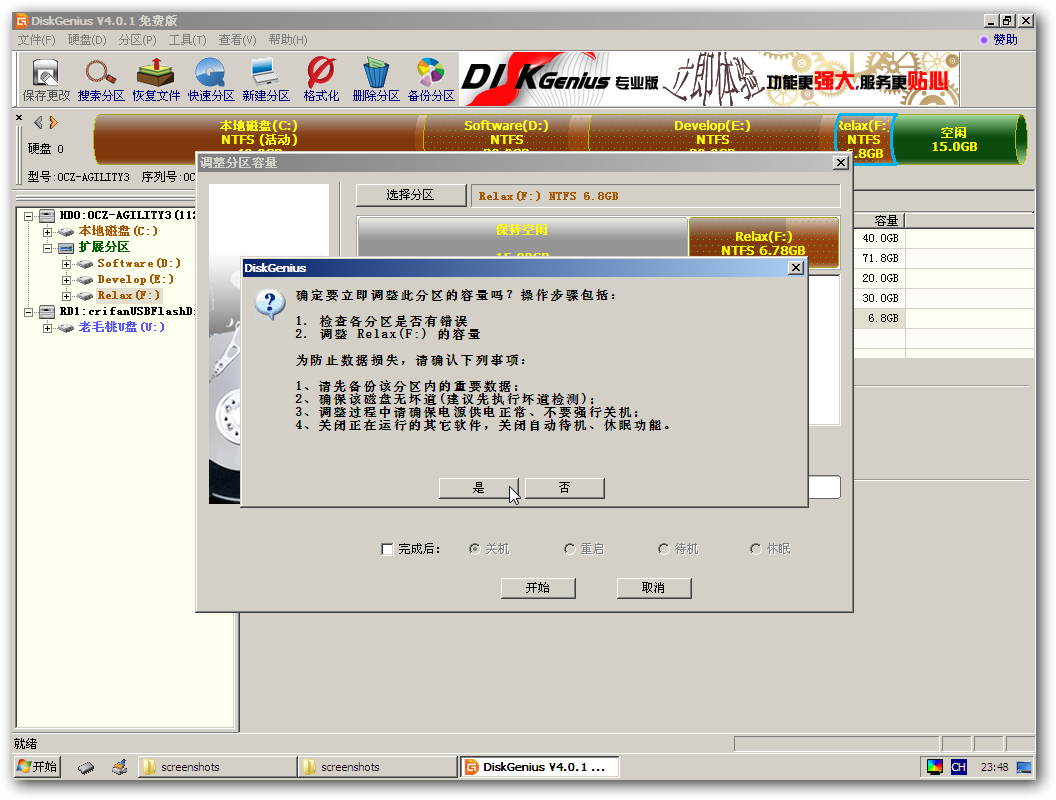Click the 容量 column header

coord(880,220)
